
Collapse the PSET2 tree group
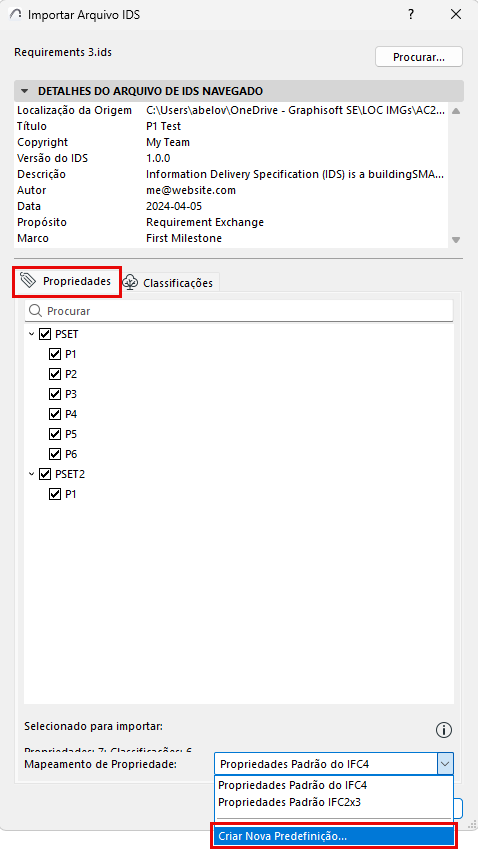[x=32, y=474]
